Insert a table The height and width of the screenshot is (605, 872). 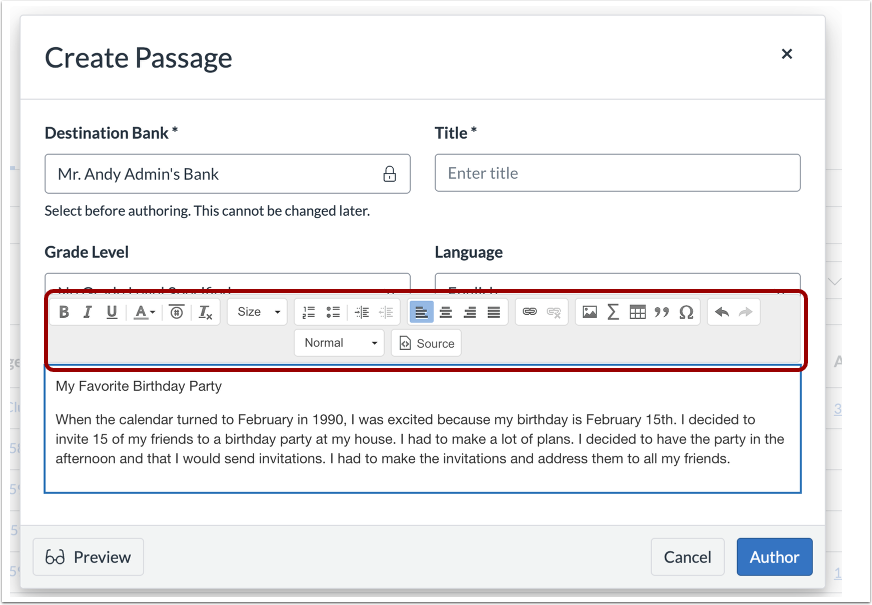(x=637, y=311)
